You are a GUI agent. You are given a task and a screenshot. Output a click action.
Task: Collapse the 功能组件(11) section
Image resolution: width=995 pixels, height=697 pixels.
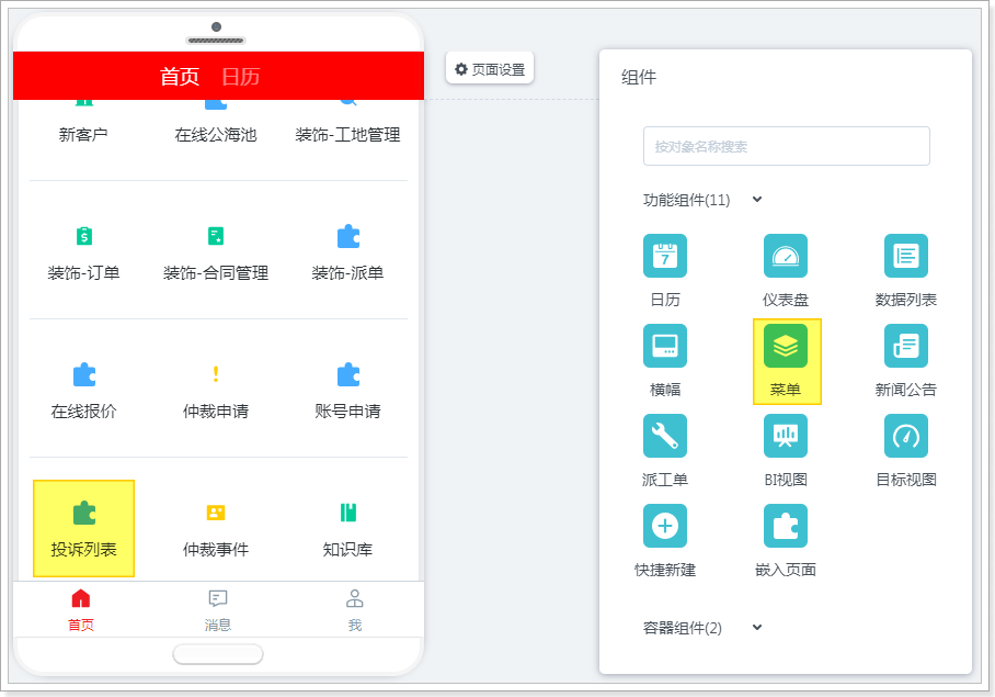tap(757, 200)
